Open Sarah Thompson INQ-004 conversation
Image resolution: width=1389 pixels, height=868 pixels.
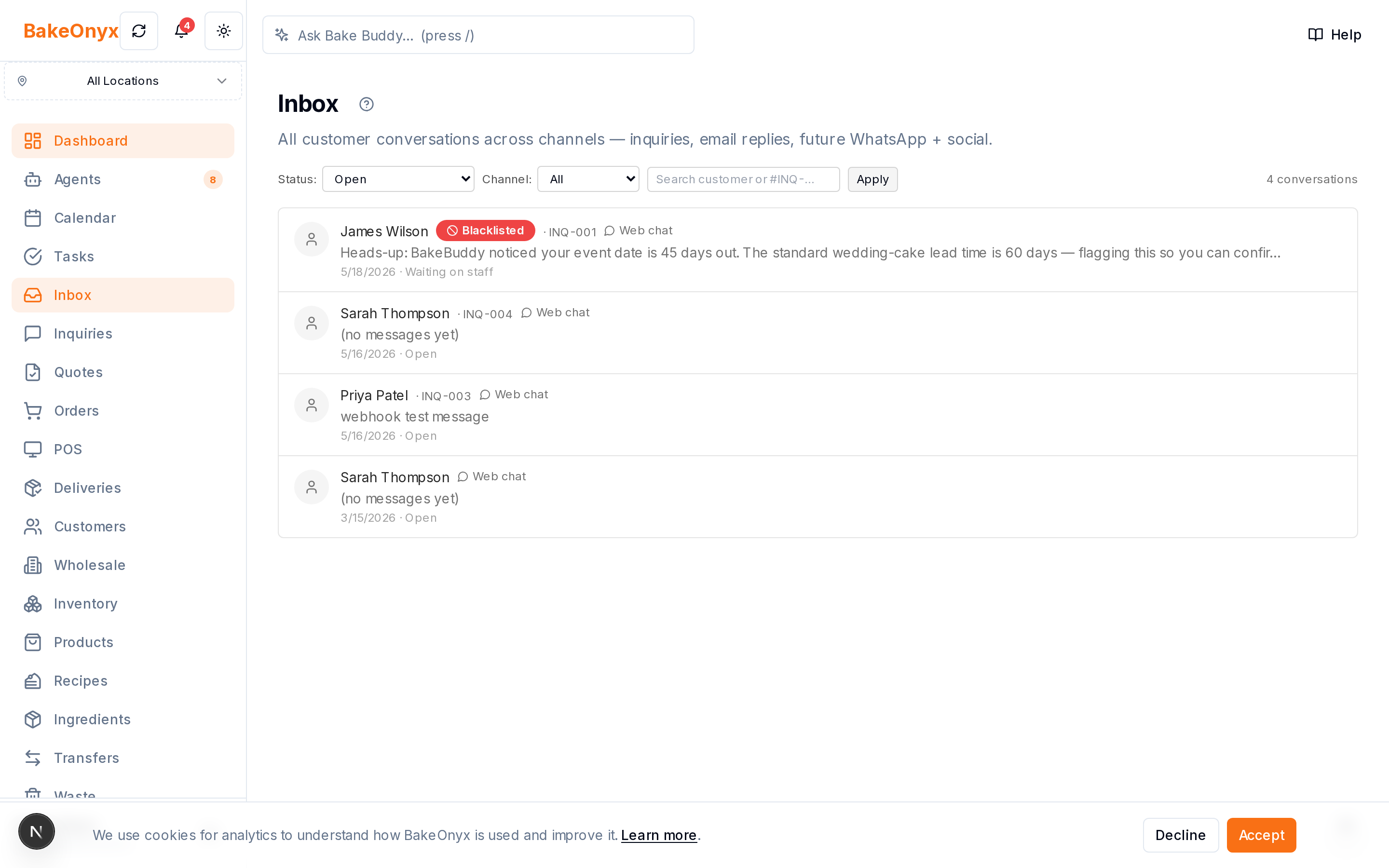817,333
